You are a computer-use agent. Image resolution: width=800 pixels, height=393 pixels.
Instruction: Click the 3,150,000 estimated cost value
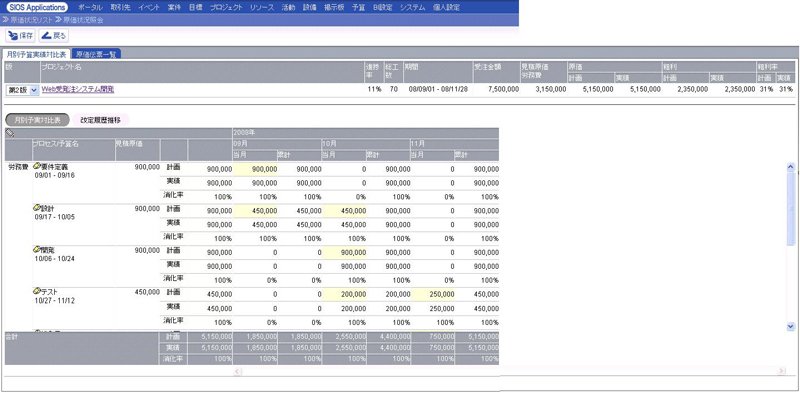tap(550, 89)
